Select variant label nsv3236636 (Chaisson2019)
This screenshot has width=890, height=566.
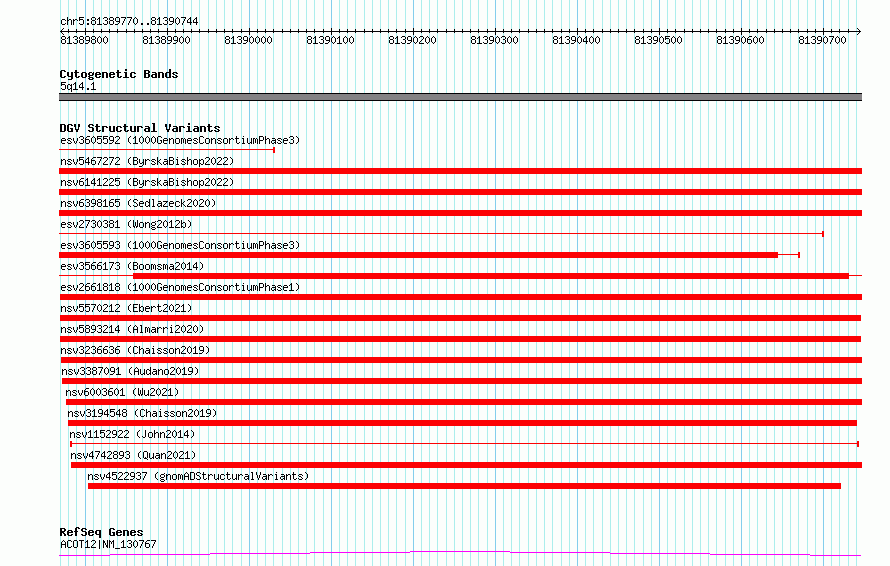pos(135,350)
